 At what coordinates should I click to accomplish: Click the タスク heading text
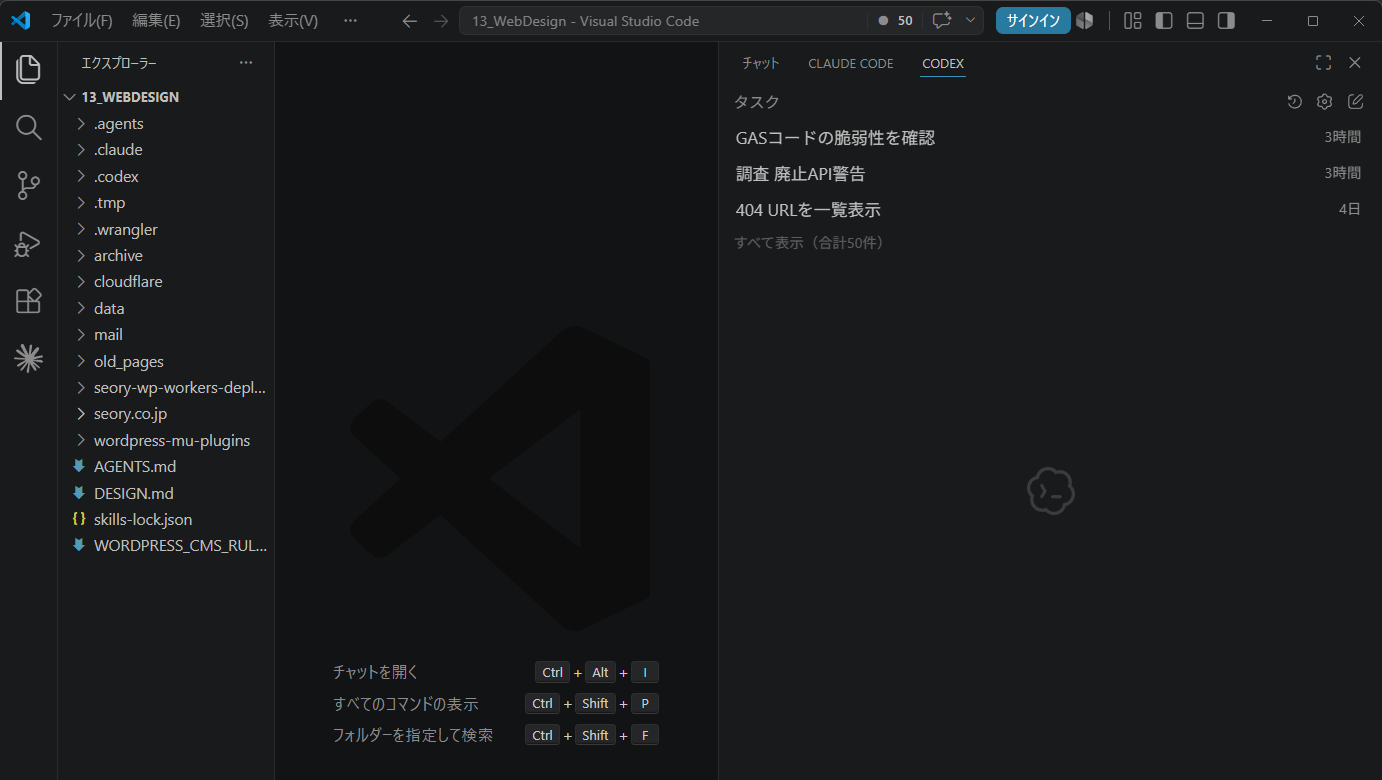click(x=757, y=102)
